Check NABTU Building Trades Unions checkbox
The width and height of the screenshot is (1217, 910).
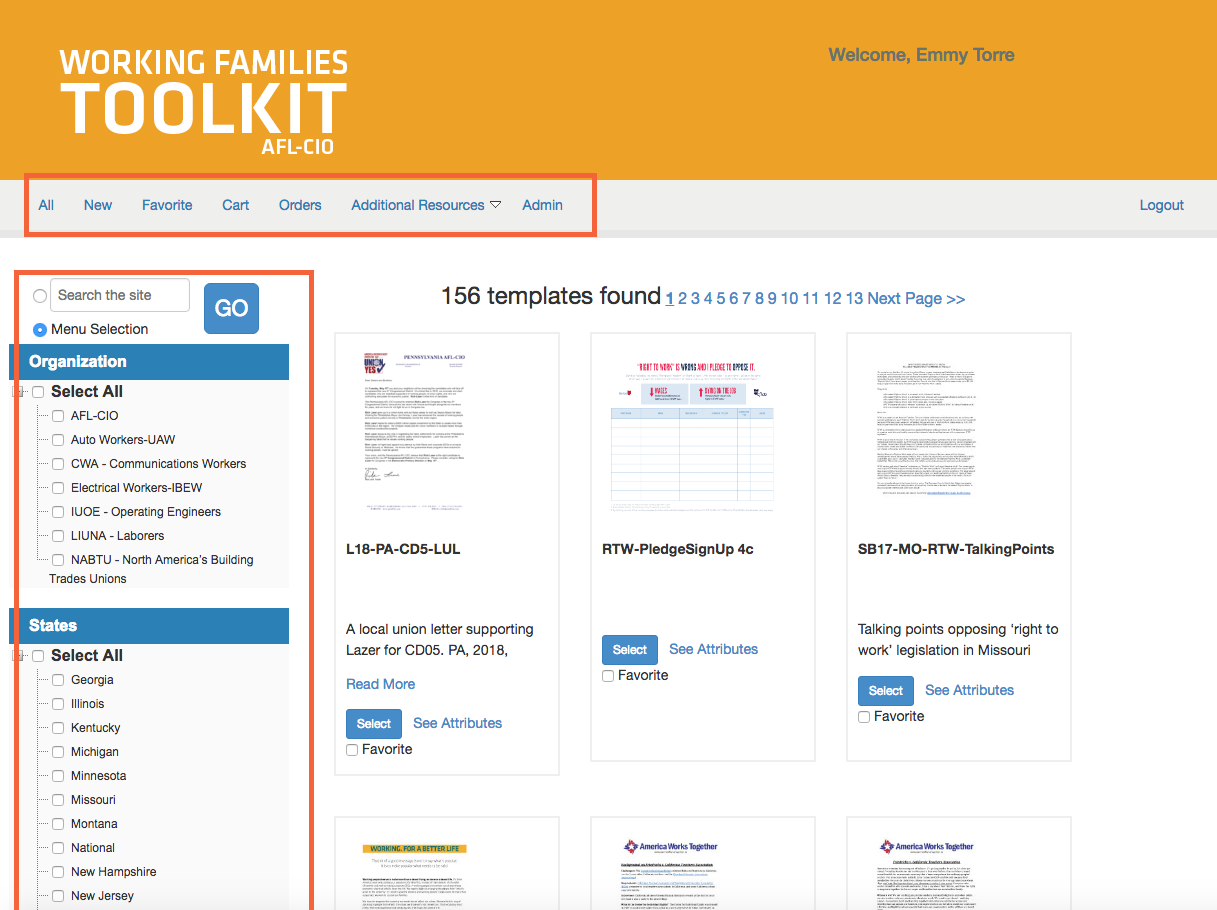point(58,560)
